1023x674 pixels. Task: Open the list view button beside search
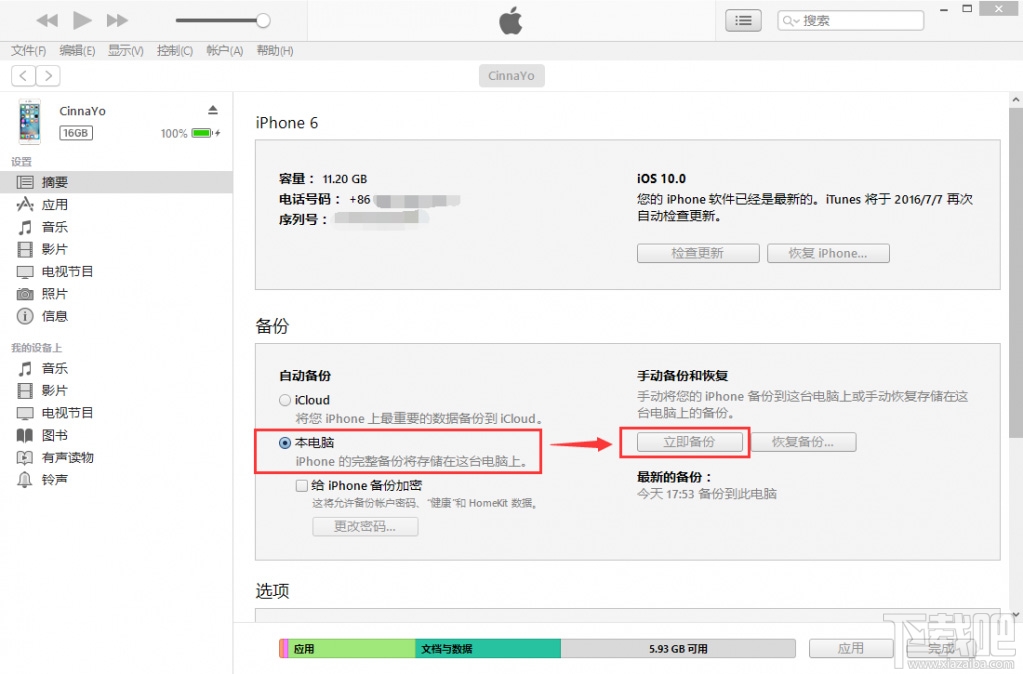[x=743, y=20]
